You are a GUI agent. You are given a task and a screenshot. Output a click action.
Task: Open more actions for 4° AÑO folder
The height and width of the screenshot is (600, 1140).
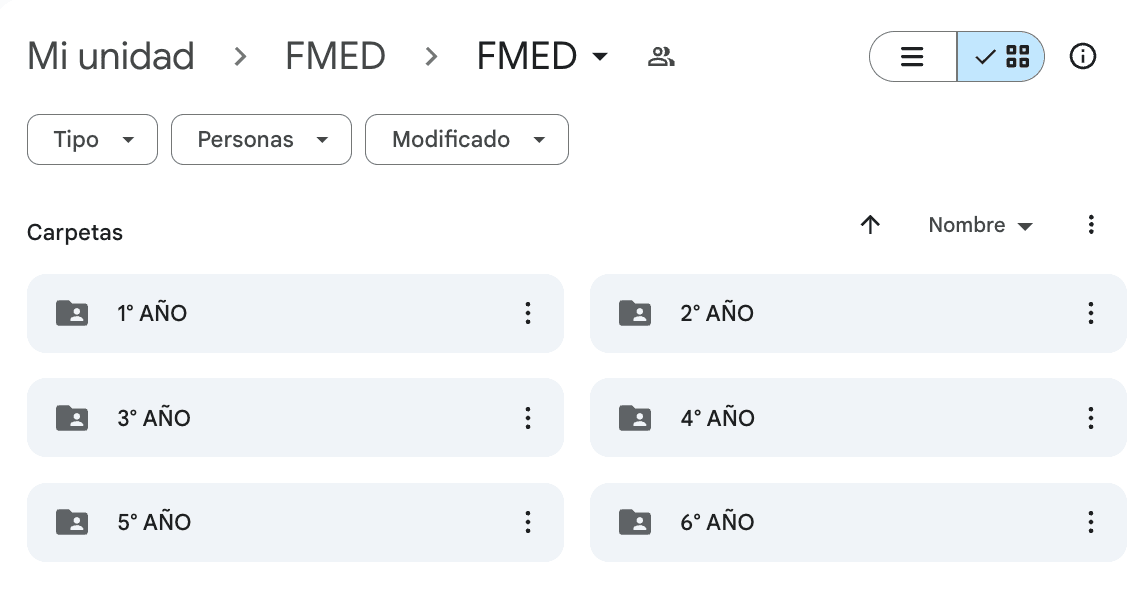1091,418
